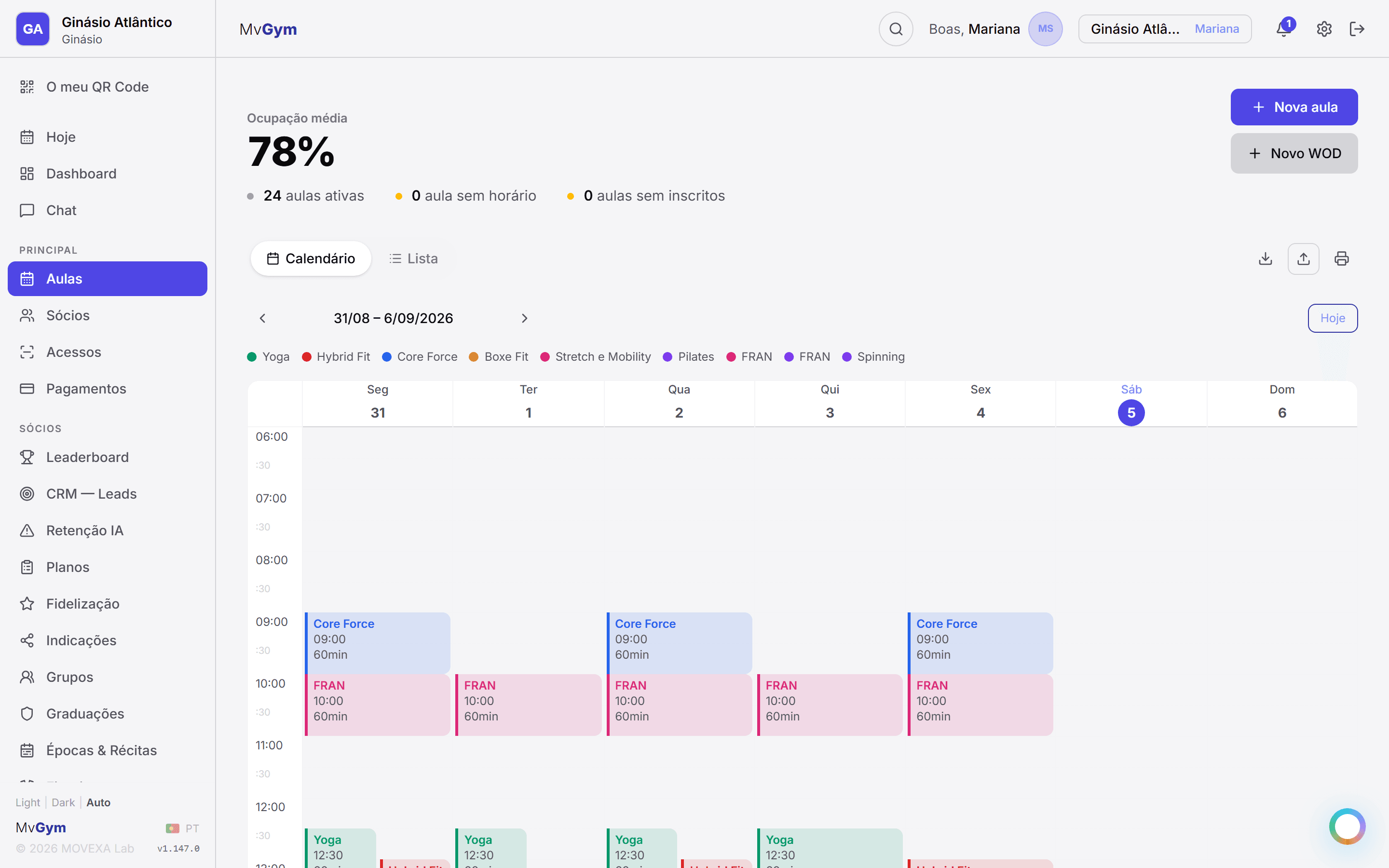Click the CRM target icon
The image size is (1389, 868).
pos(27,494)
